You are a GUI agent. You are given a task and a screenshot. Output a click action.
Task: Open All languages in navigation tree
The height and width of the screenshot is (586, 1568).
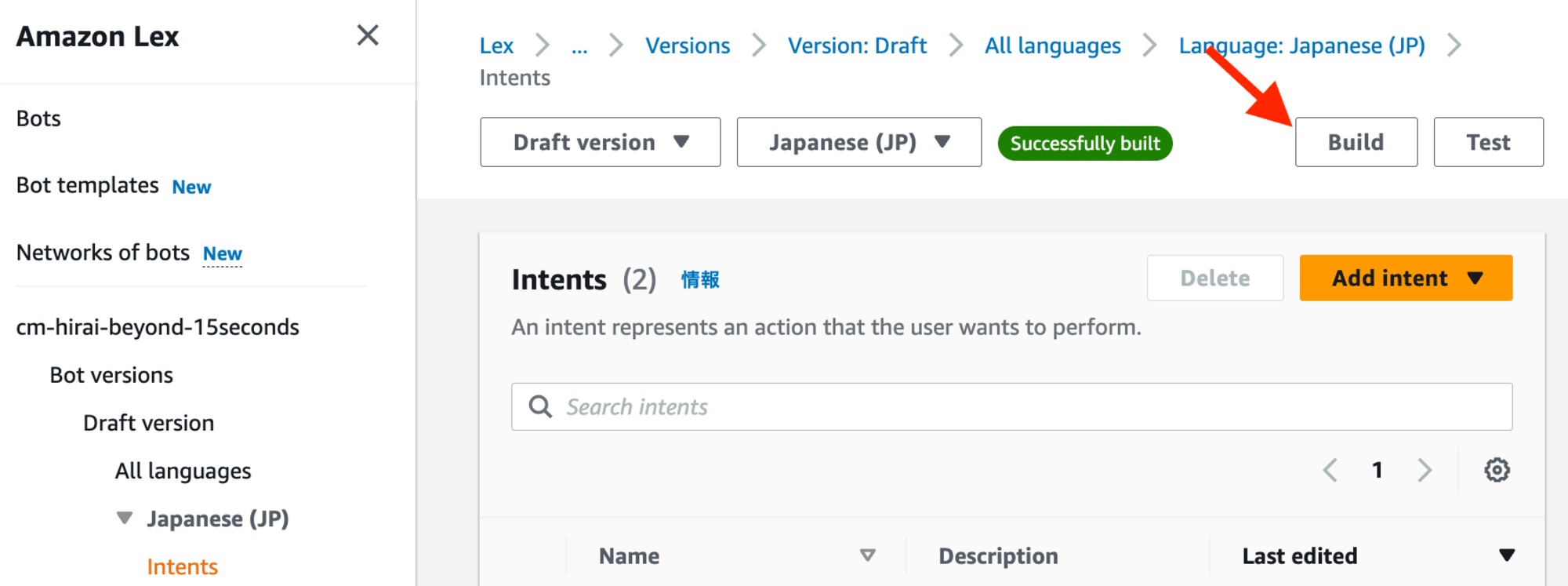(x=183, y=471)
